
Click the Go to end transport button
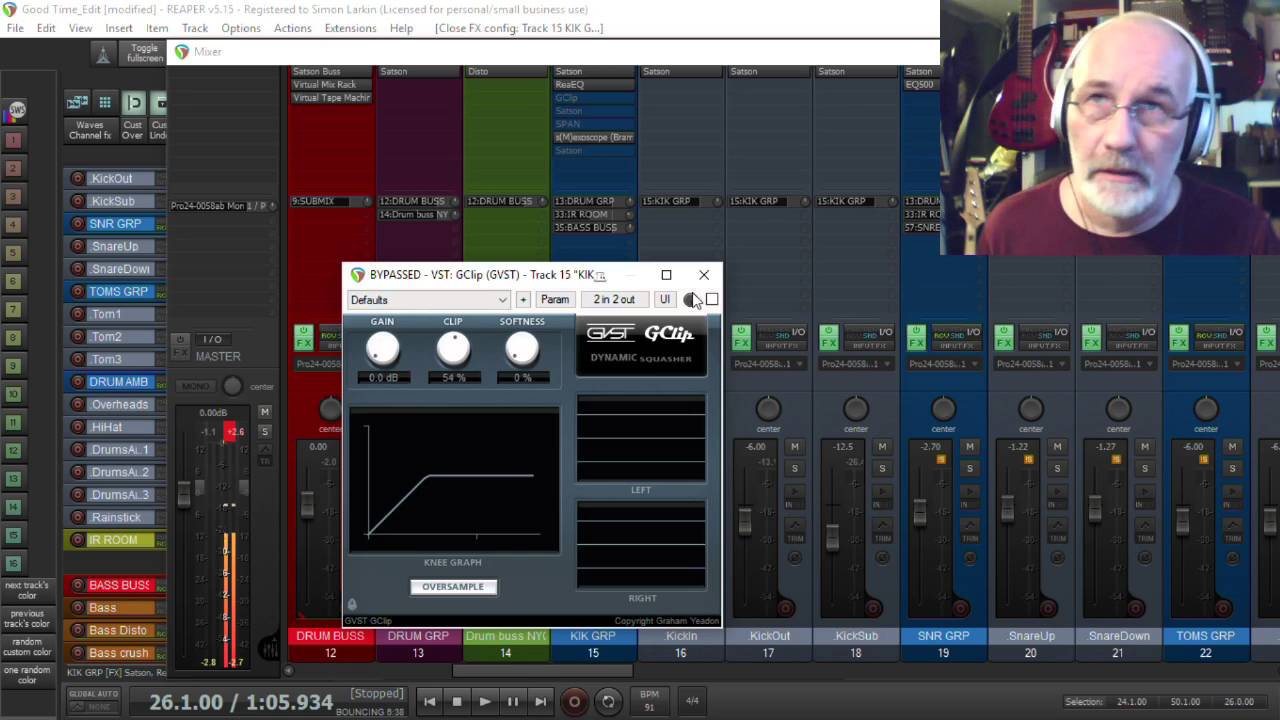541,702
